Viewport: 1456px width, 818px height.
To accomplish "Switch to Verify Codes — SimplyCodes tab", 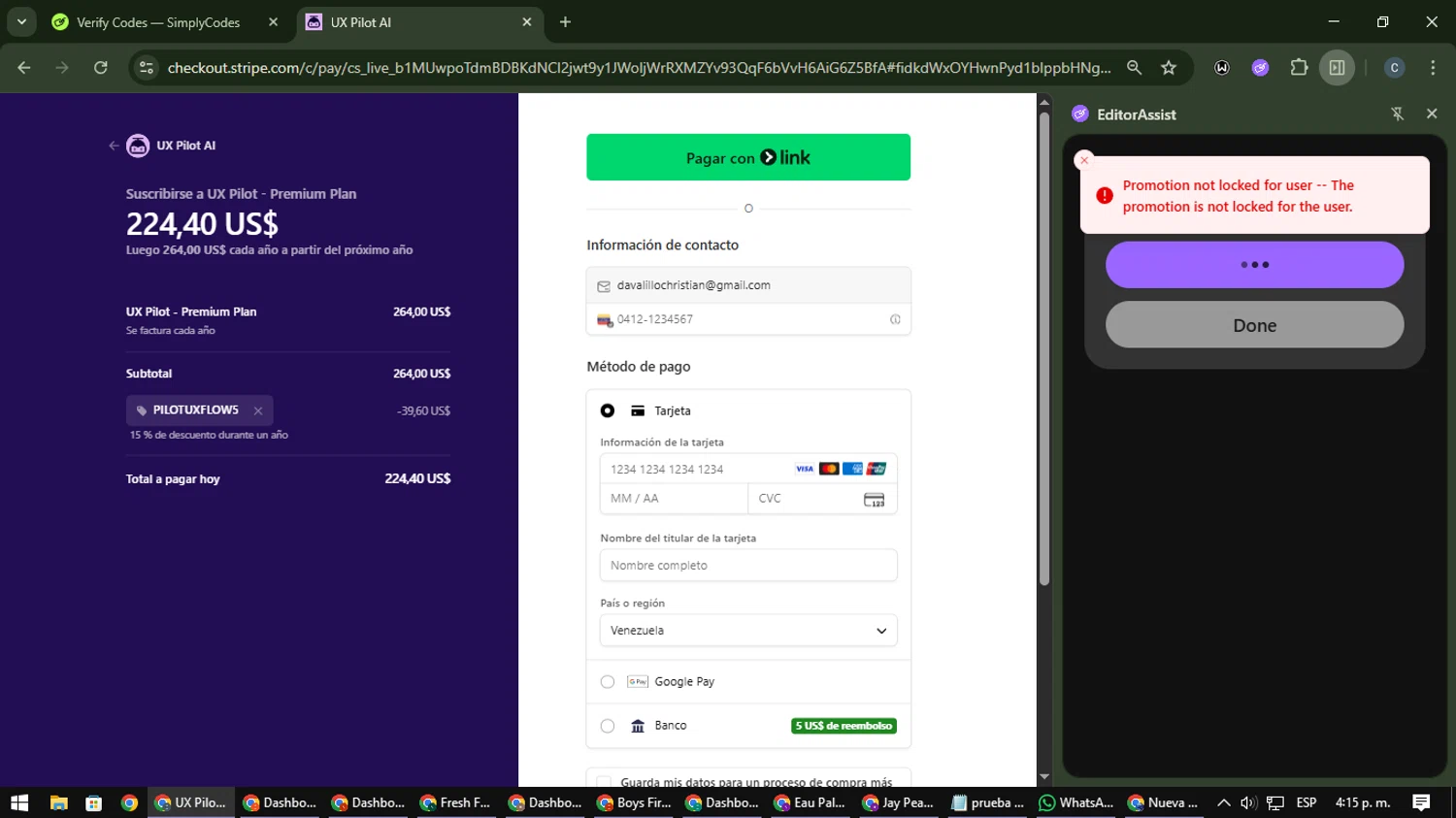I will click(x=158, y=22).
